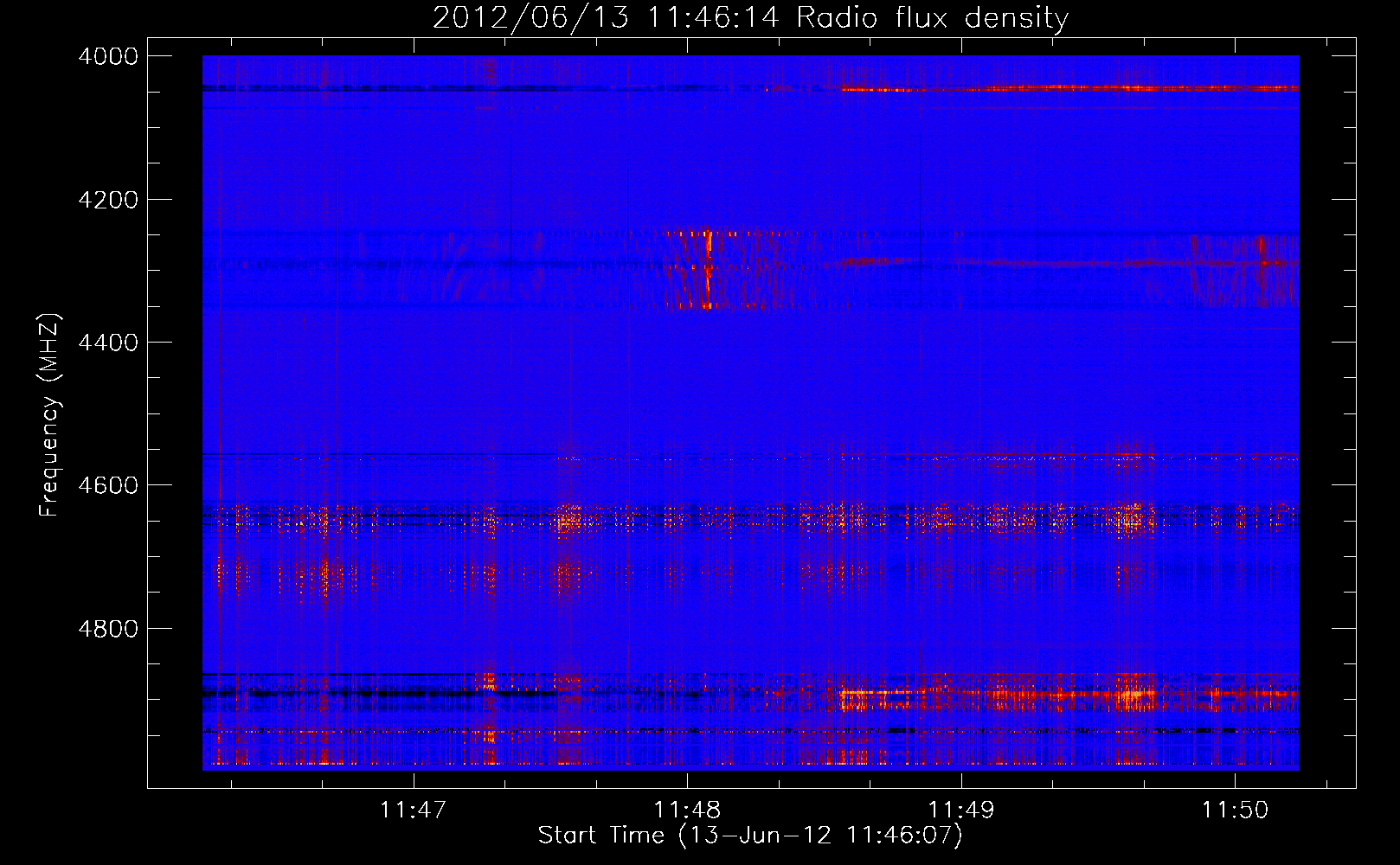Image resolution: width=1400 pixels, height=865 pixels.
Task: Click the 11:49 time tick label
Action: click(x=961, y=810)
